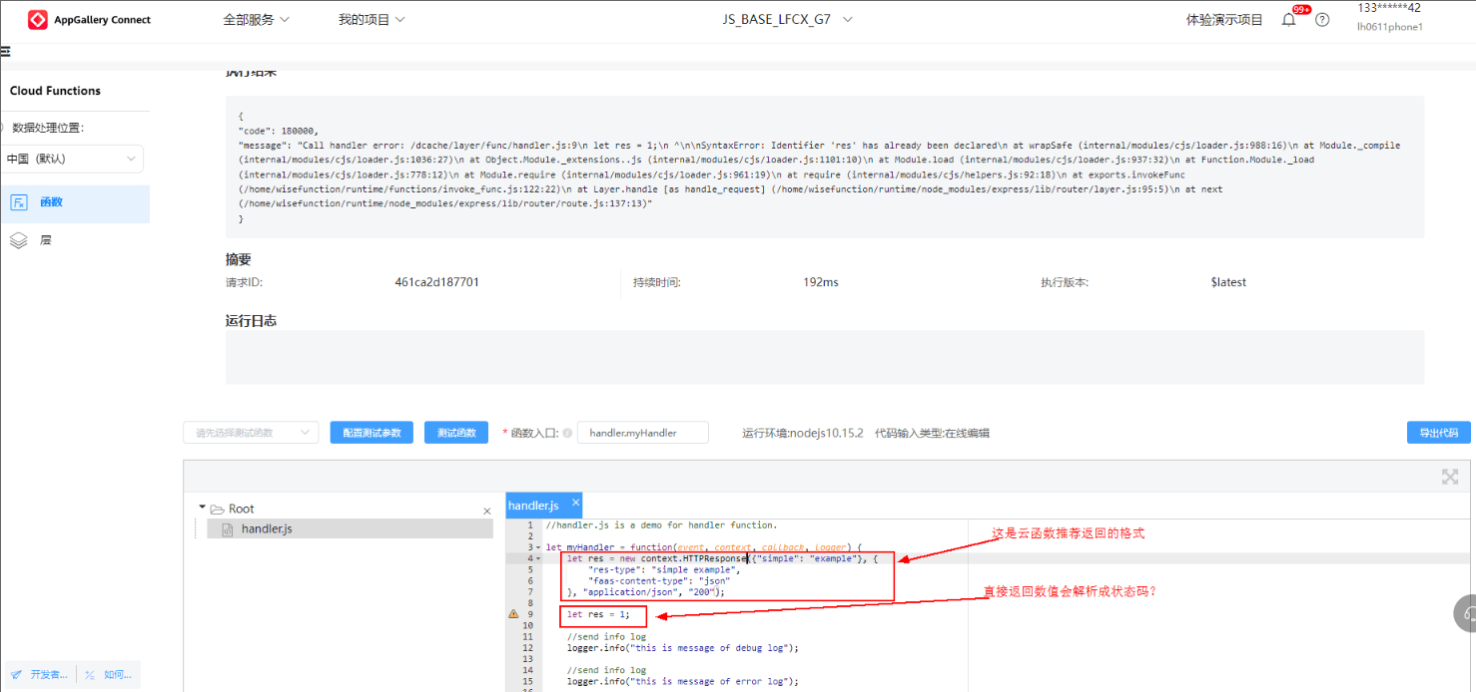Click the 如何 bottom link
Screen dimensions: 1476x692
tap(109, 675)
